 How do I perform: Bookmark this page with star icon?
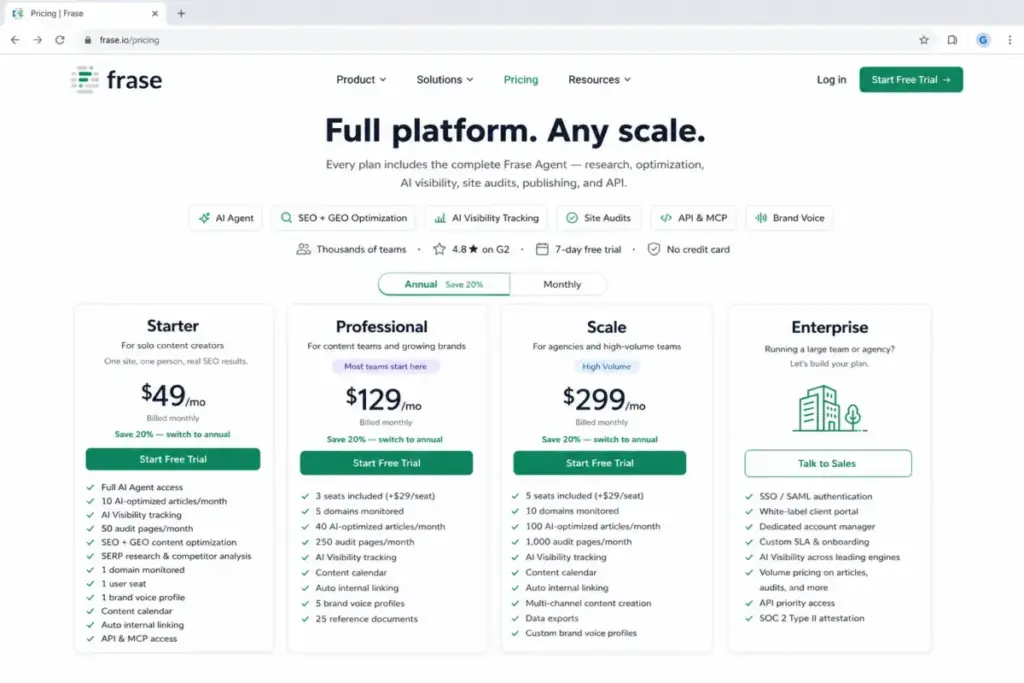click(x=923, y=40)
